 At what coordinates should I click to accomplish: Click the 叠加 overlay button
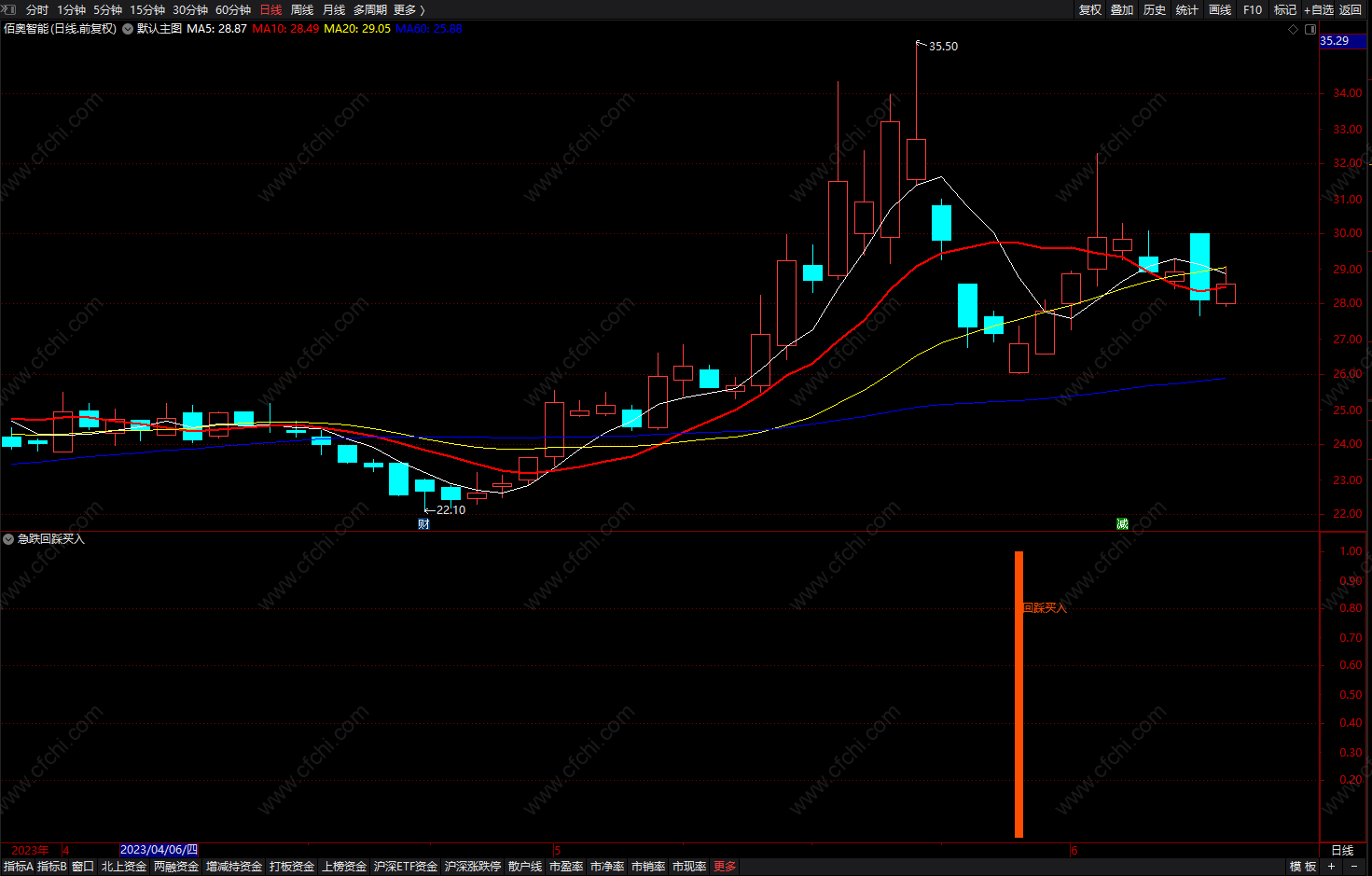pyautogui.click(x=1122, y=10)
